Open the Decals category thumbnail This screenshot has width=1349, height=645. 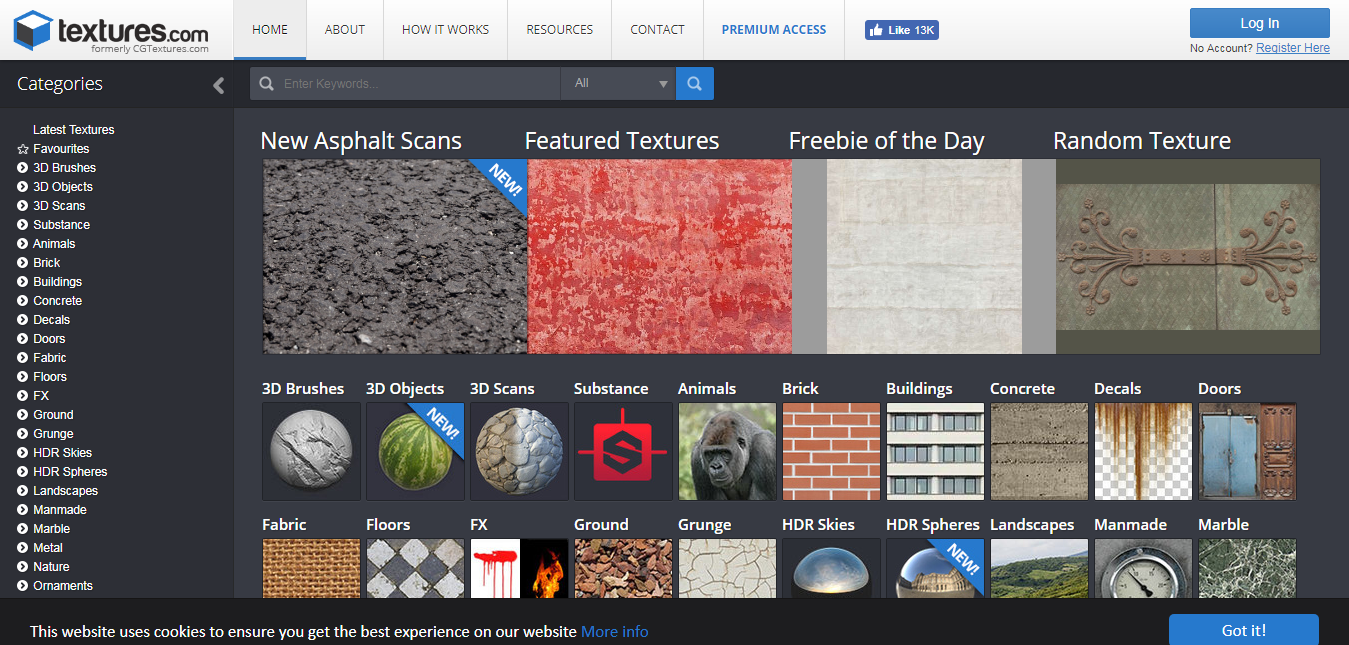pyautogui.click(x=1143, y=451)
